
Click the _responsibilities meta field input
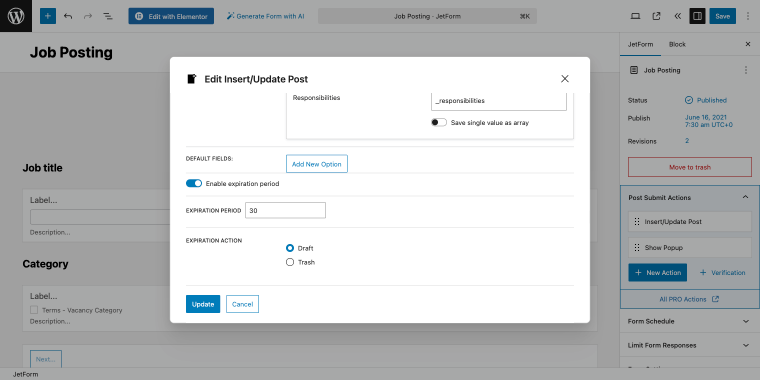(498, 101)
